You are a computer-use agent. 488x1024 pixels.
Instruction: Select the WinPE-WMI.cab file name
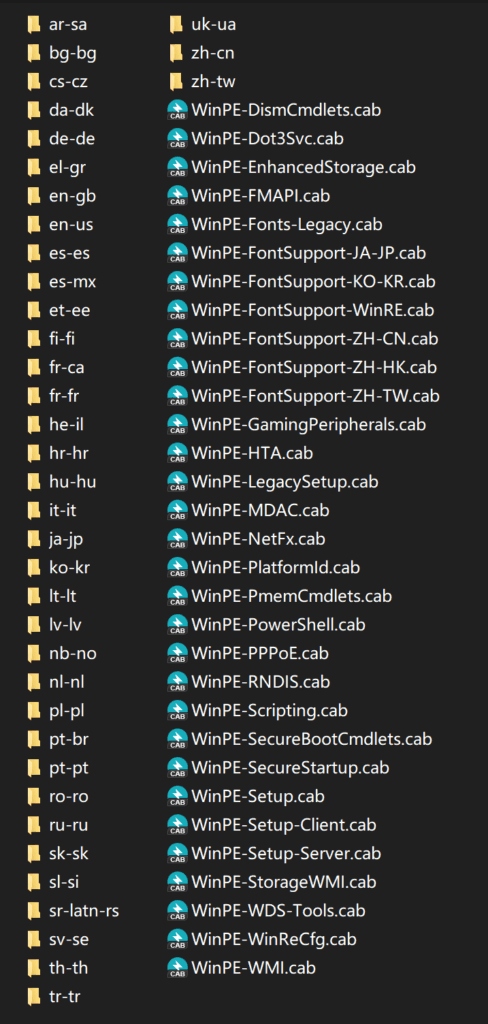click(253, 967)
